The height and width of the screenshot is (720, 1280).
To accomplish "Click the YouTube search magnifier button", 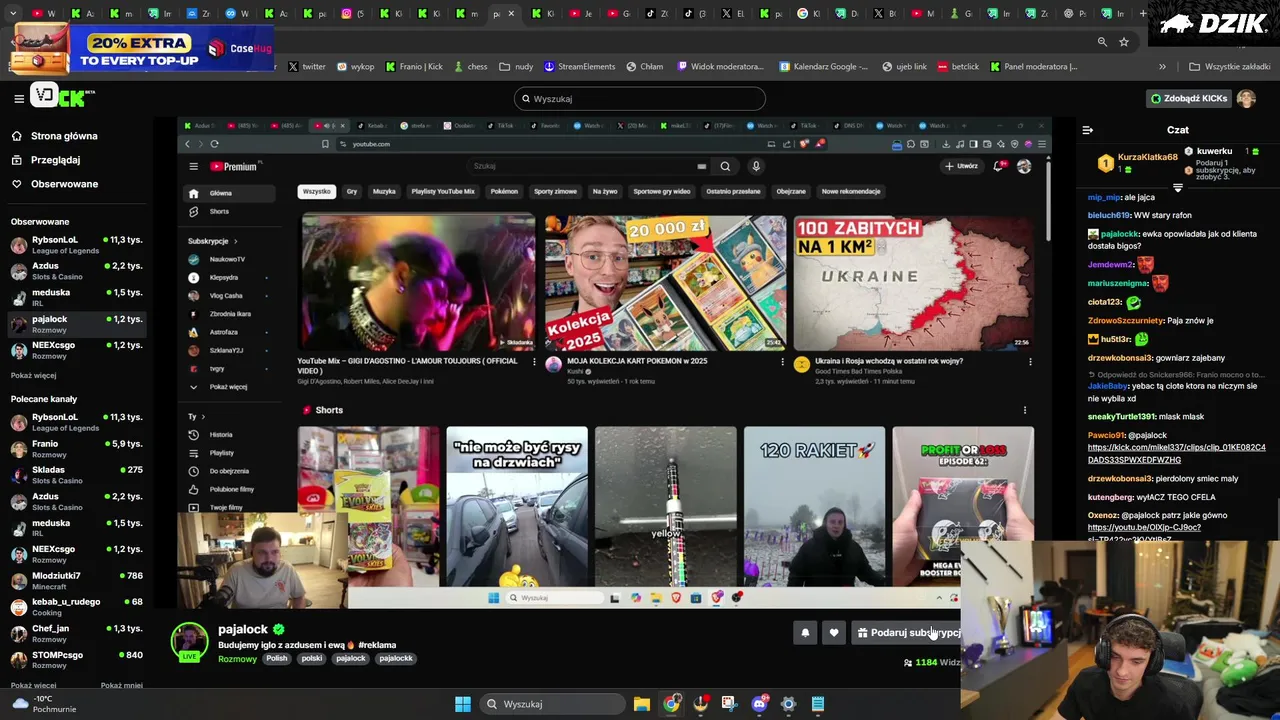I will click(x=725, y=166).
